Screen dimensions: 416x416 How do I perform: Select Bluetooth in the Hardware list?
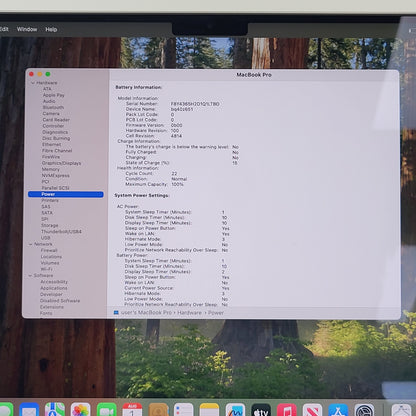tap(53, 107)
